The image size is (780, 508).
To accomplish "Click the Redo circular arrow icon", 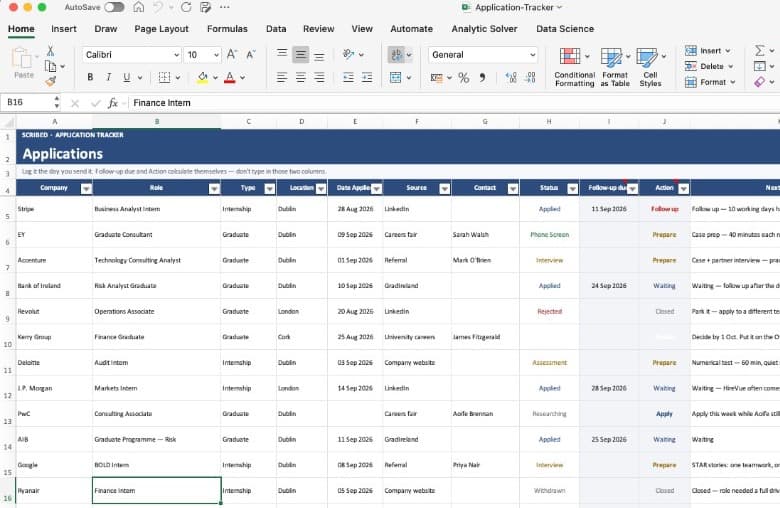I will 186,7.
